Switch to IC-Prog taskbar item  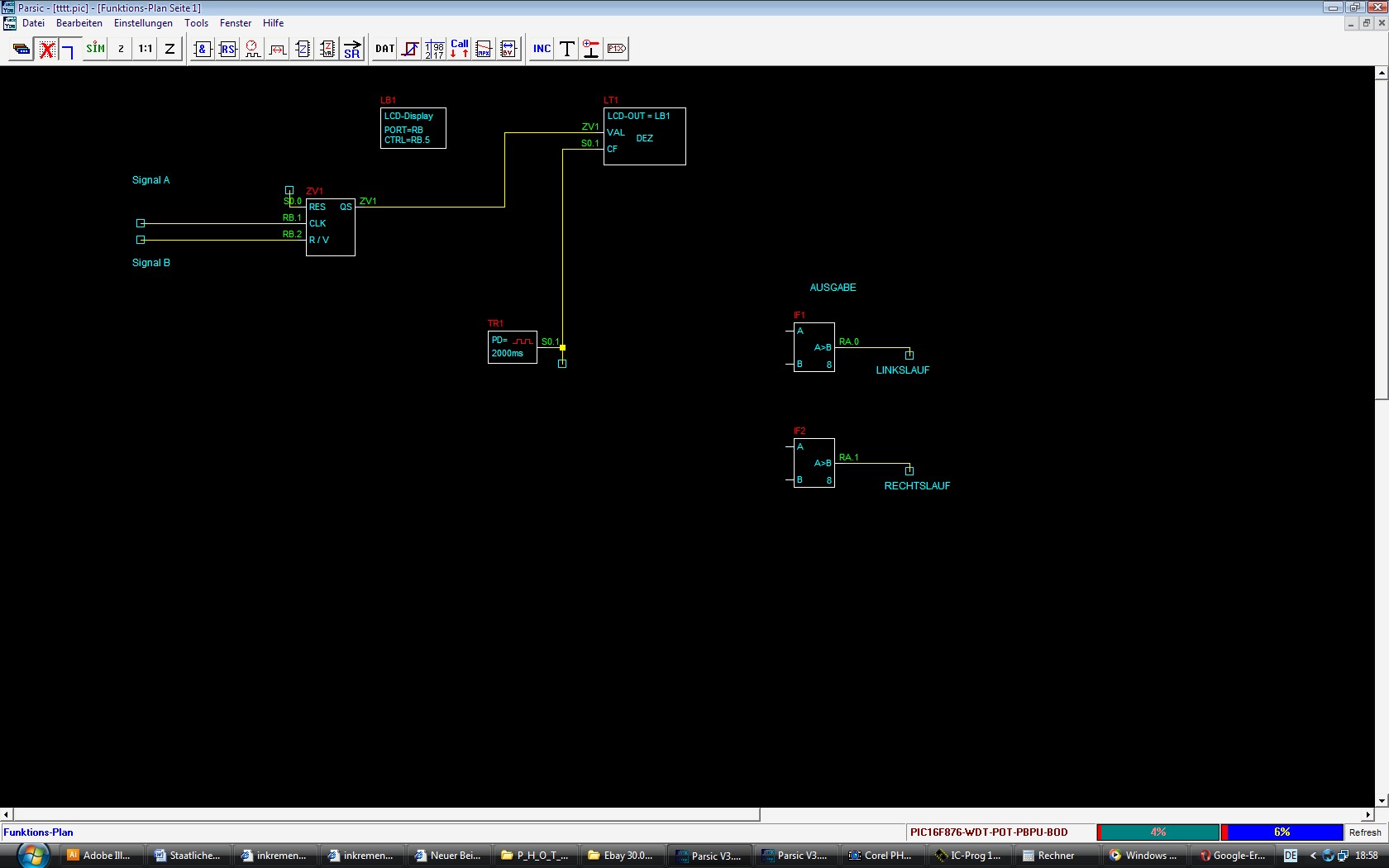(969, 856)
